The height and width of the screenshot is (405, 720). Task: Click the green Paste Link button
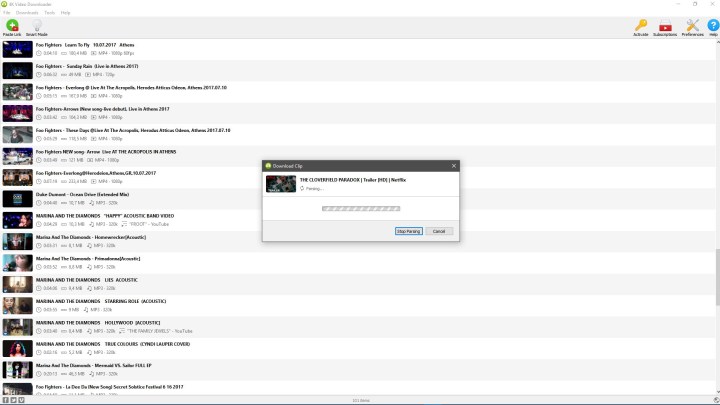coord(11,26)
